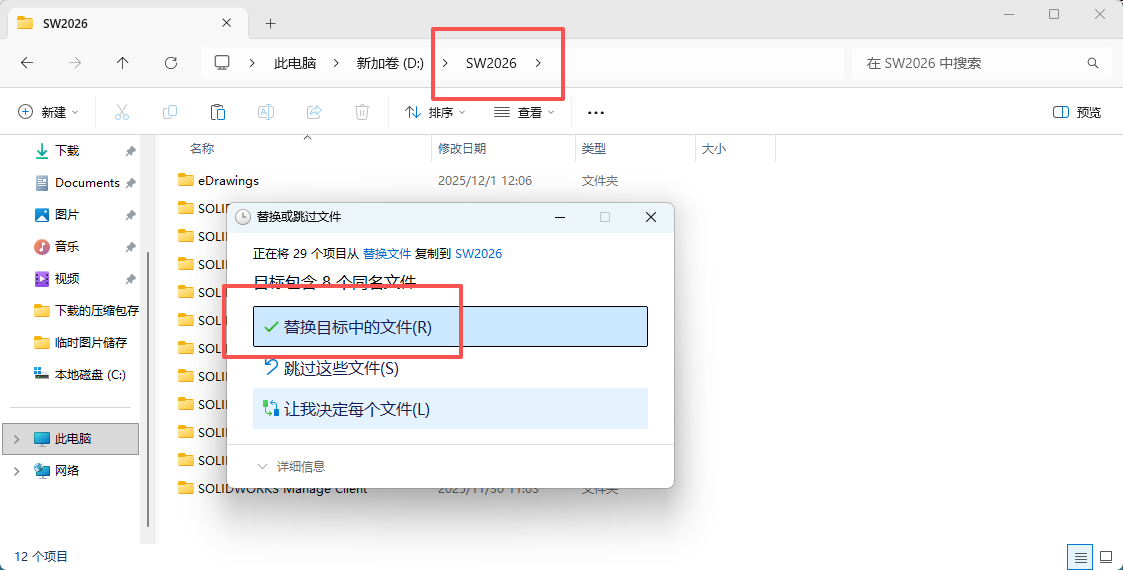Click SW2026 in the address bar
The width and height of the screenshot is (1123, 570).
pos(491,63)
